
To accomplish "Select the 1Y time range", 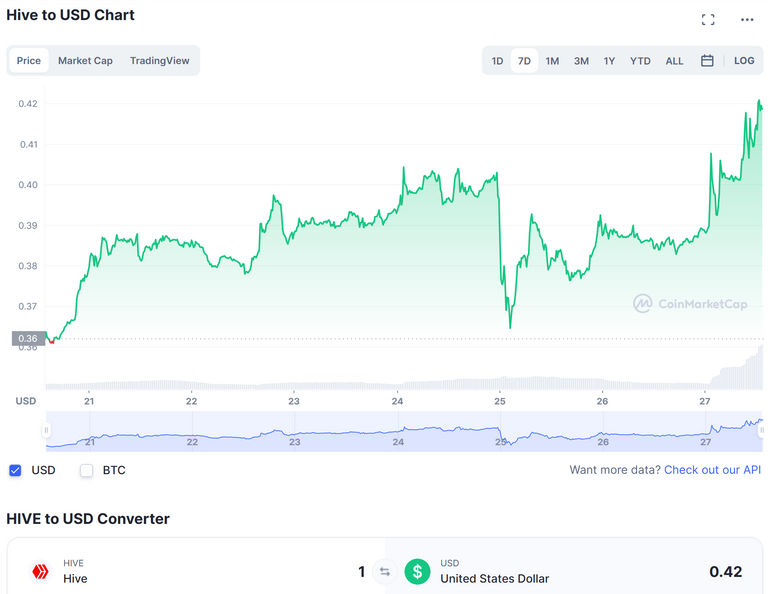I will point(609,61).
